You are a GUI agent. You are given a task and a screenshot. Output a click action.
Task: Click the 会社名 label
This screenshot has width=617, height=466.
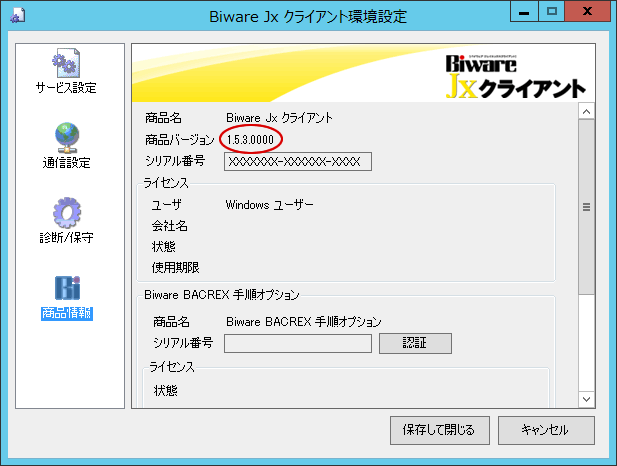coord(170,226)
